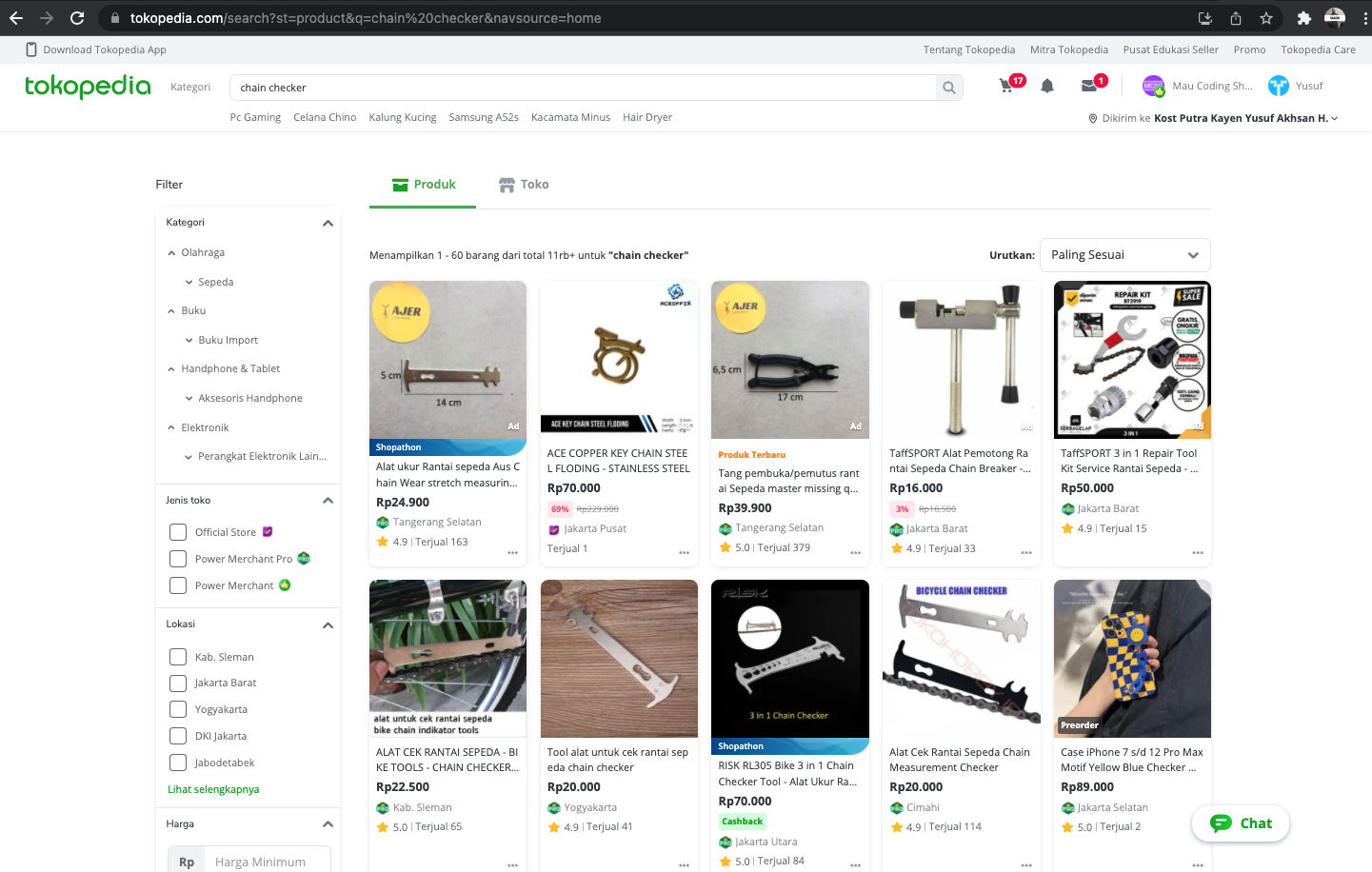Collapse the Jenis toko filter section
The image size is (1372, 872).
pyautogui.click(x=328, y=501)
